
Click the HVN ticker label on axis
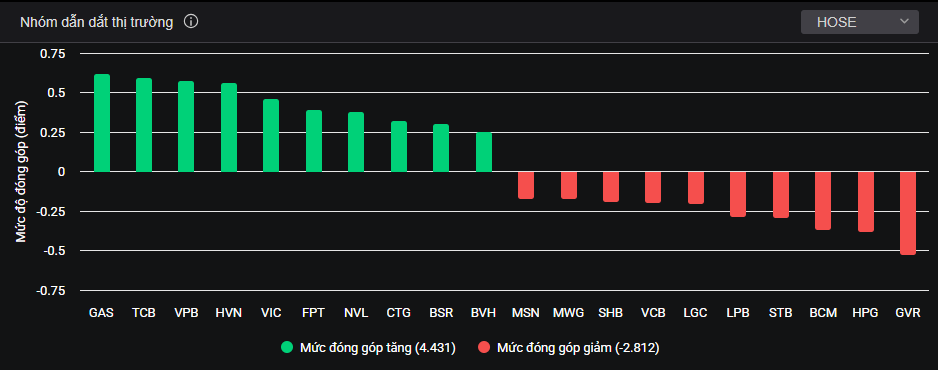click(229, 313)
